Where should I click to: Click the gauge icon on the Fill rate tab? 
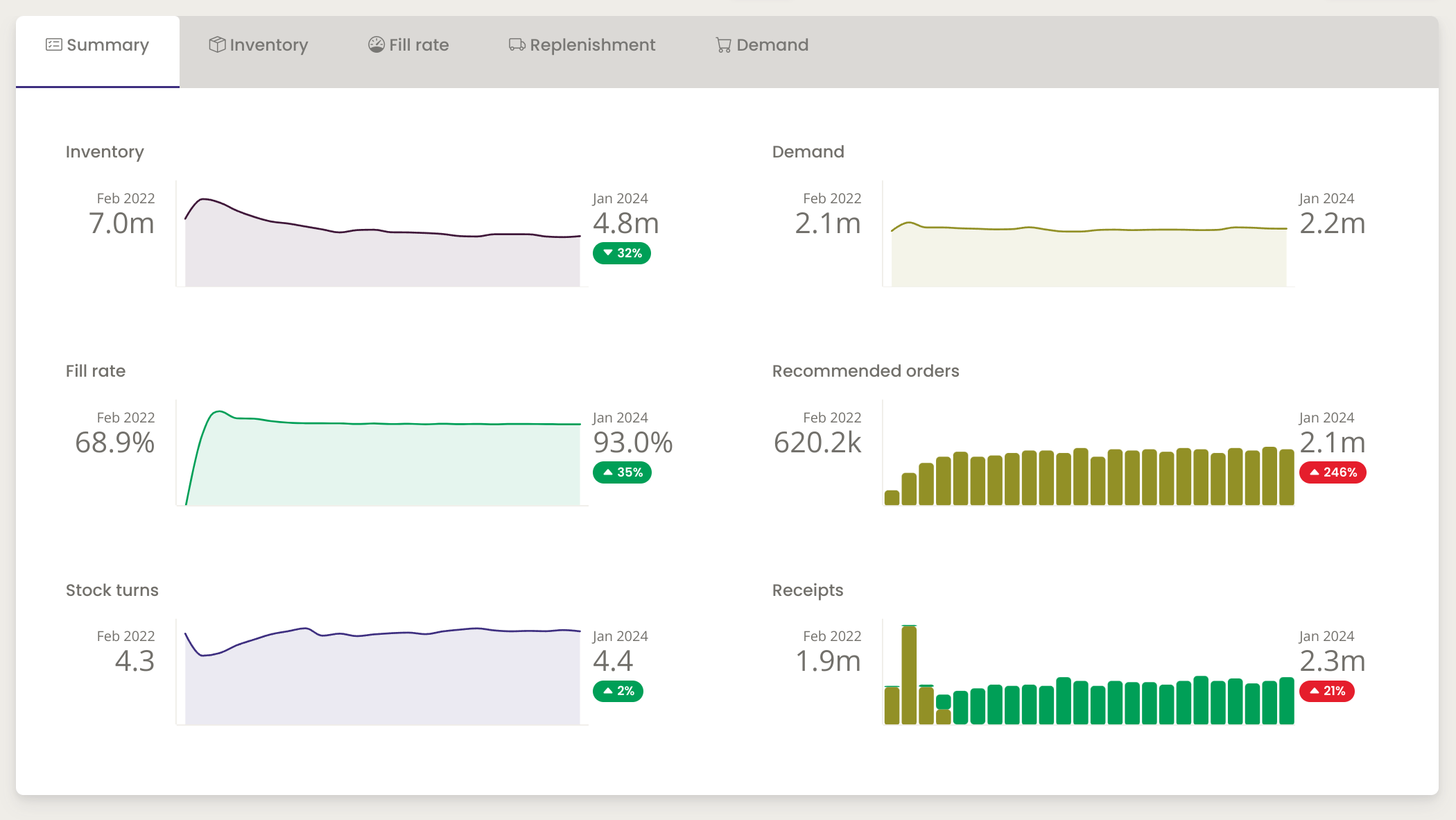(375, 44)
